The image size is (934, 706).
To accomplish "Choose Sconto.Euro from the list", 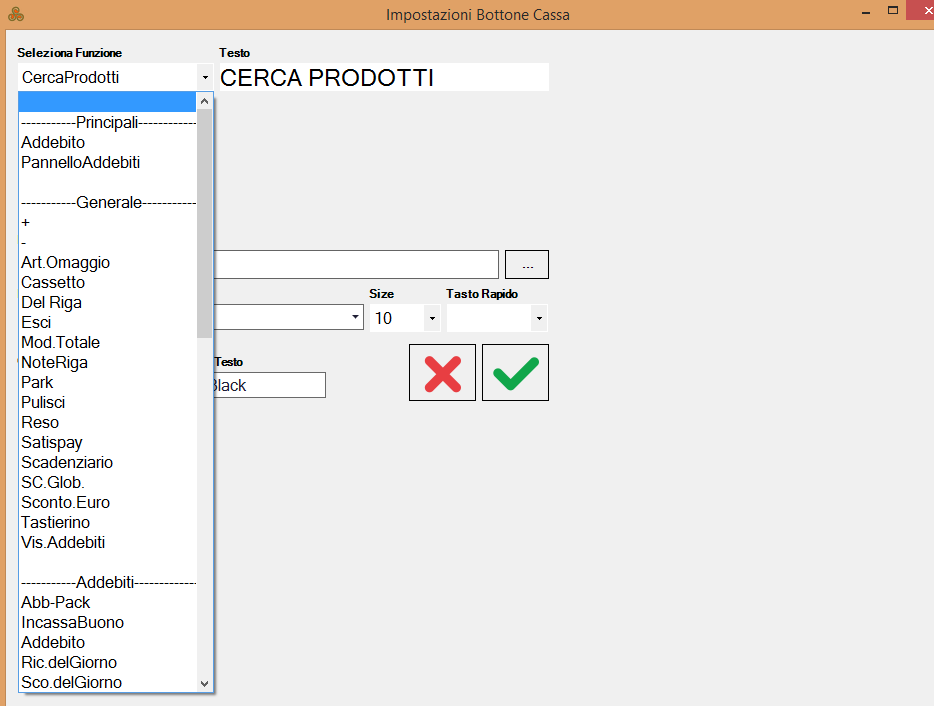I will (x=65, y=502).
